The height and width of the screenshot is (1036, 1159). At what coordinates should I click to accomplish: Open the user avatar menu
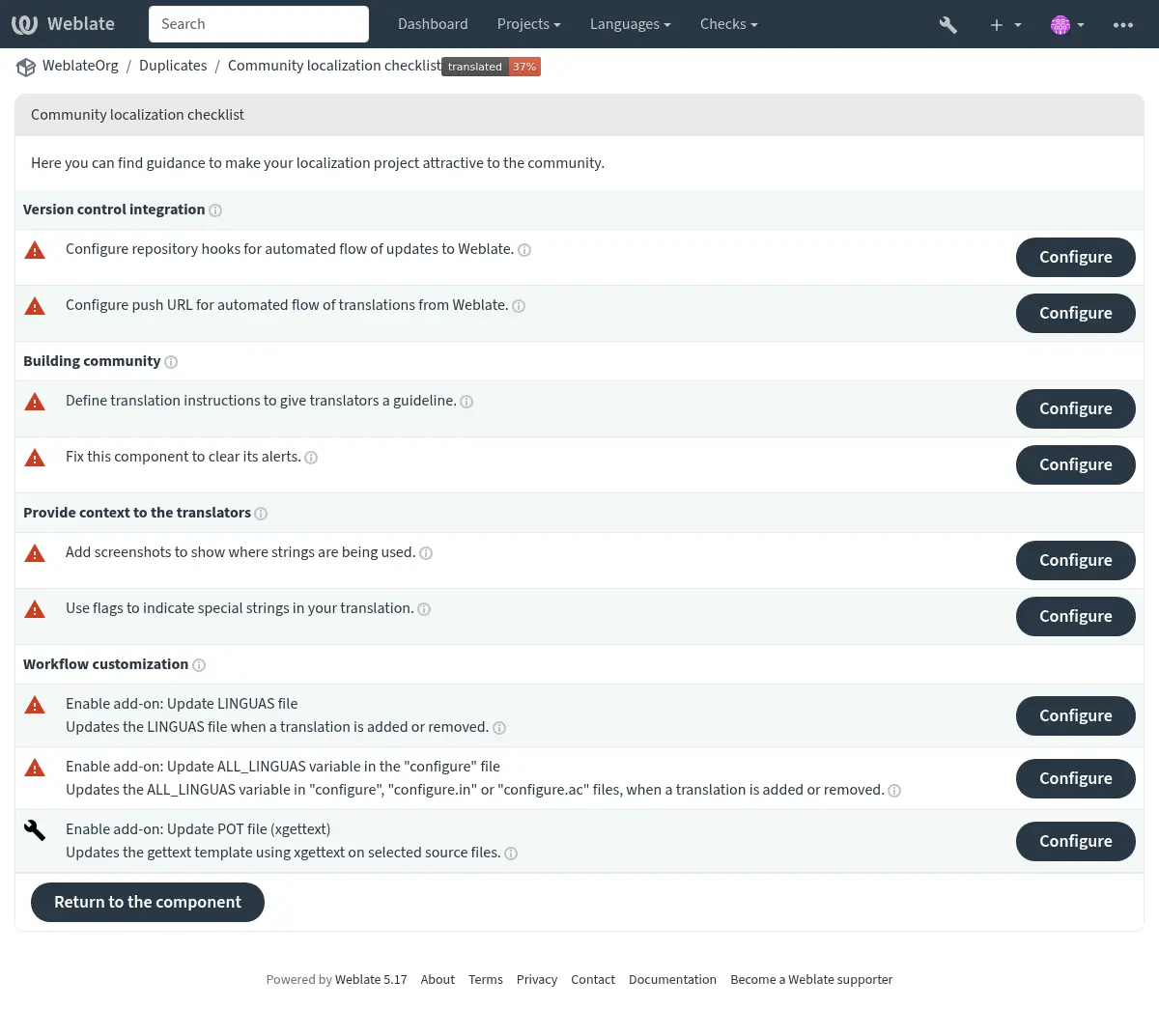(x=1067, y=25)
